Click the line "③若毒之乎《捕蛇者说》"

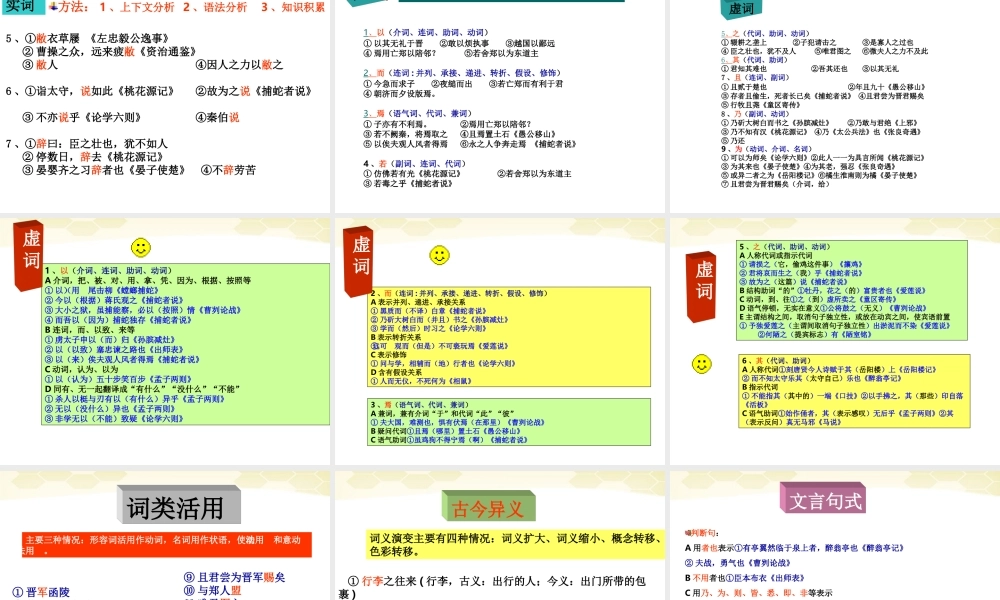pos(408,184)
